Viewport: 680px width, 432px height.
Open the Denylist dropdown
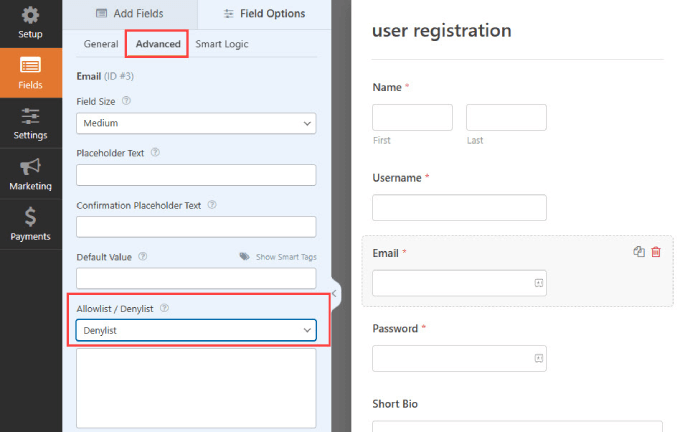[x=196, y=330]
